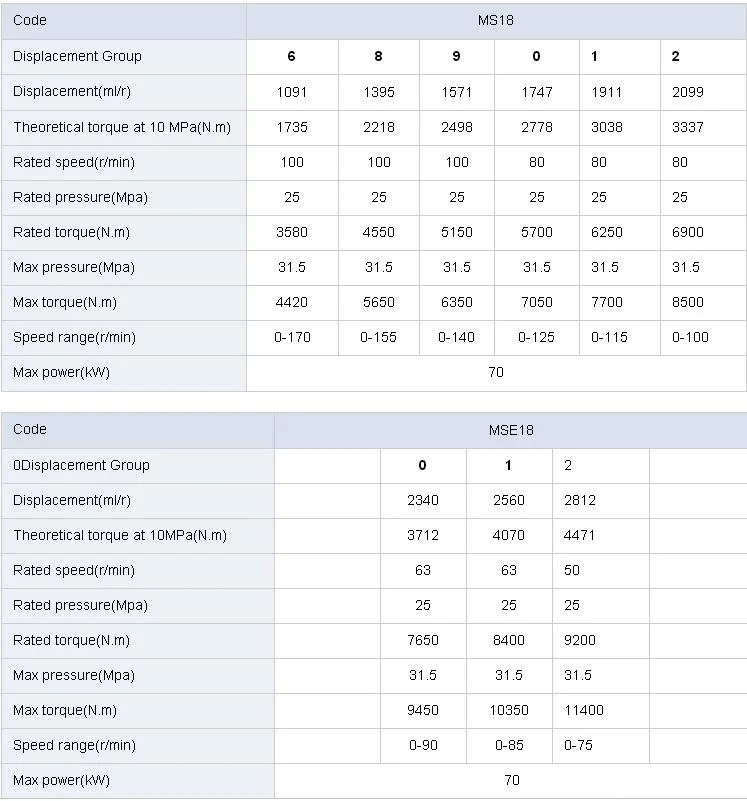
Task: Click the MSE18 code header cell
Action: pos(511,430)
